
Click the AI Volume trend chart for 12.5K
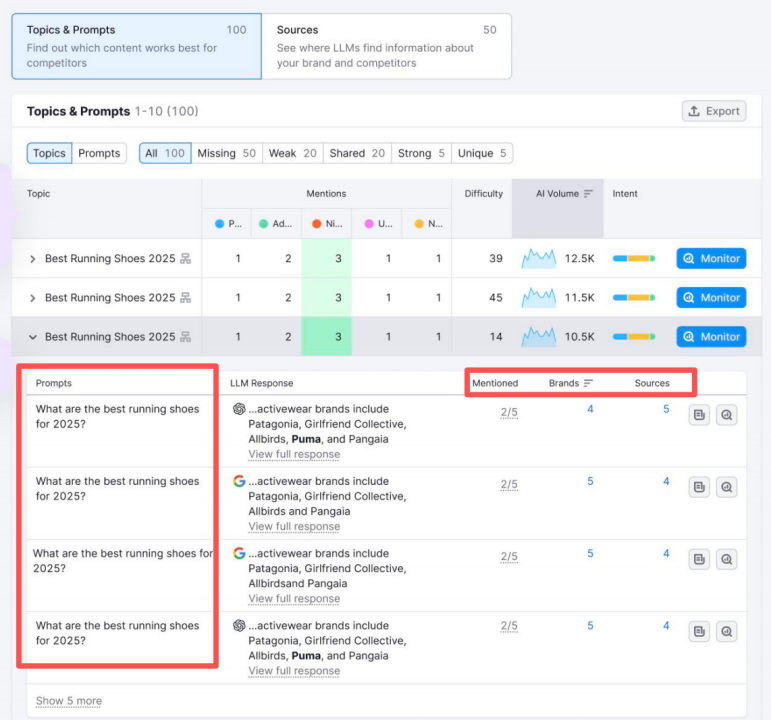point(538,259)
